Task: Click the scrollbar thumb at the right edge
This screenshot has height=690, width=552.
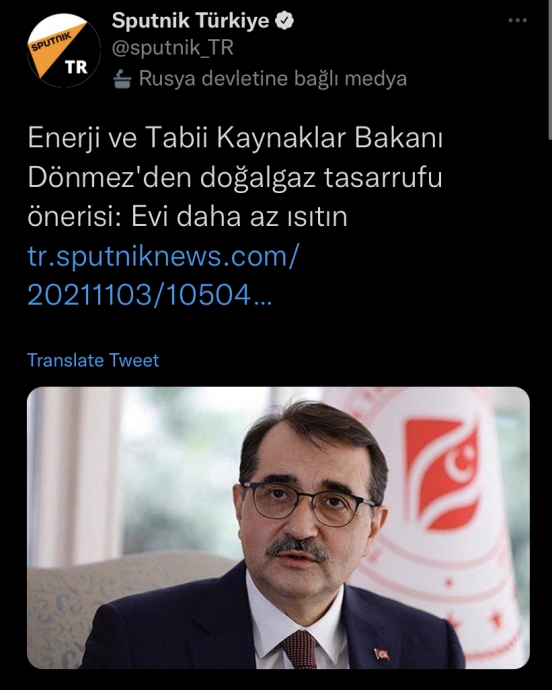Action: pos(550,70)
